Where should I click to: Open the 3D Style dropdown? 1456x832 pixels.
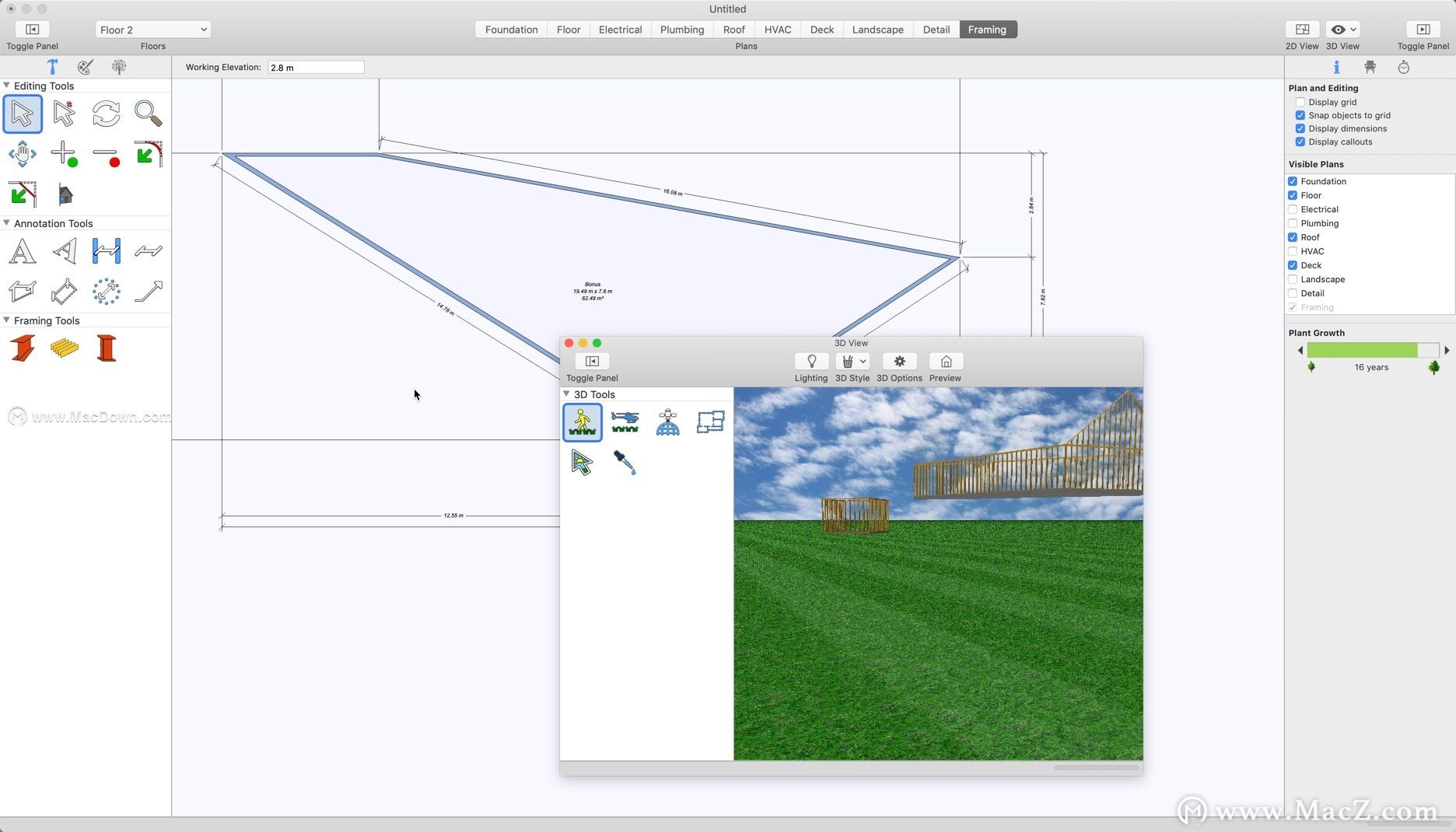pyautogui.click(x=852, y=362)
